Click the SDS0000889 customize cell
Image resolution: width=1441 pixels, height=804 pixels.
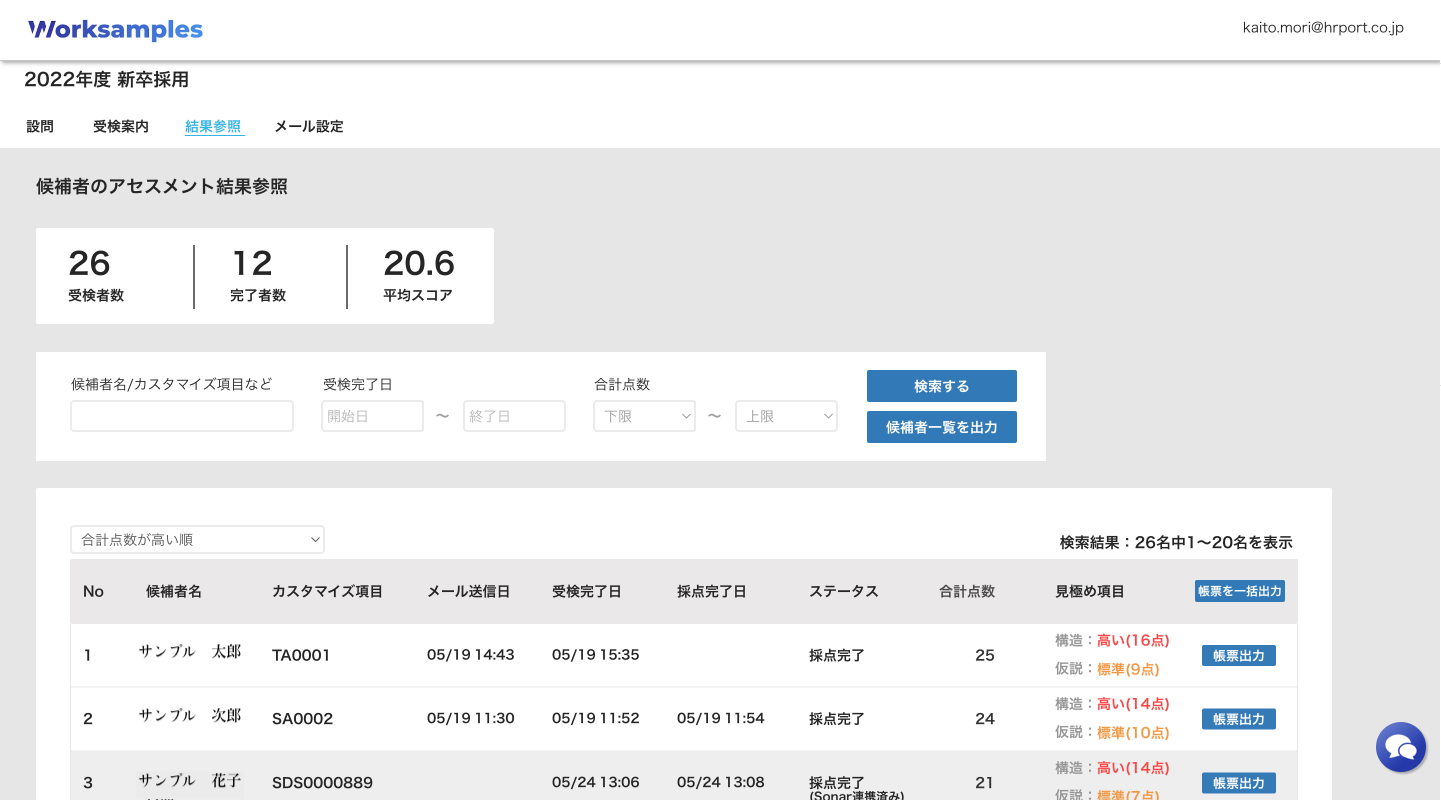pos(322,783)
